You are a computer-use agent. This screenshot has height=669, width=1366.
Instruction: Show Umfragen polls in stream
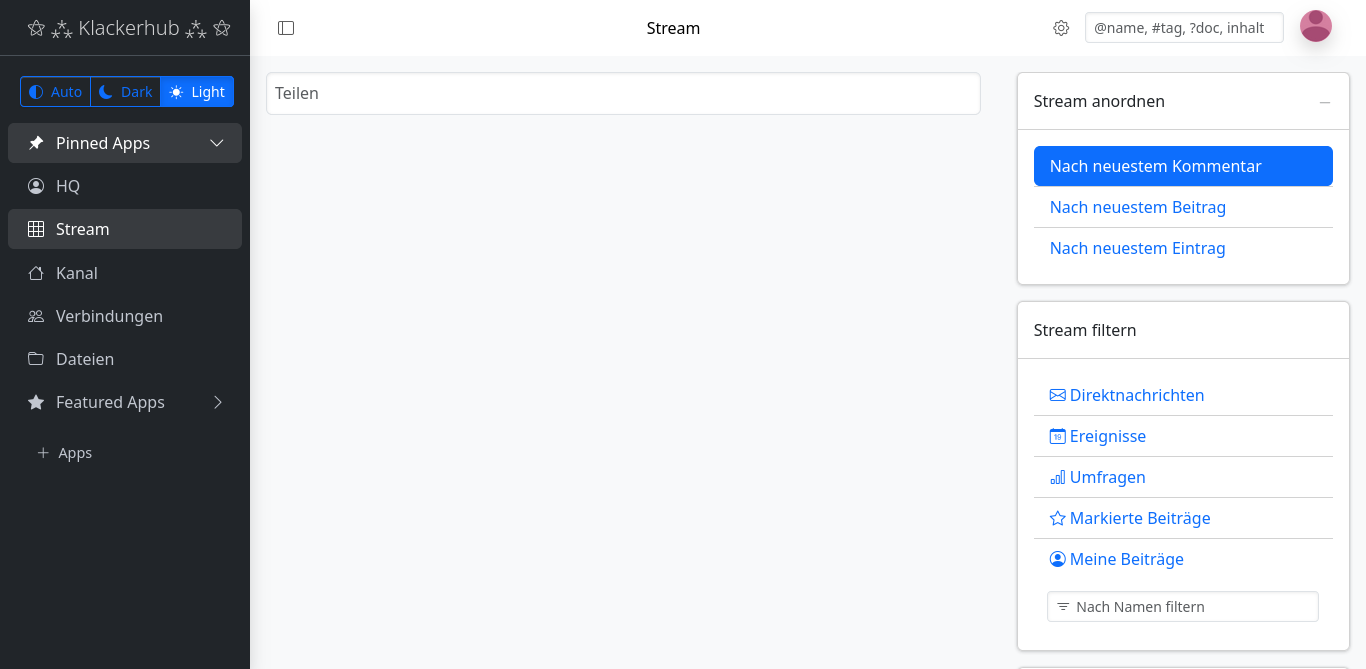tap(1097, 477)
